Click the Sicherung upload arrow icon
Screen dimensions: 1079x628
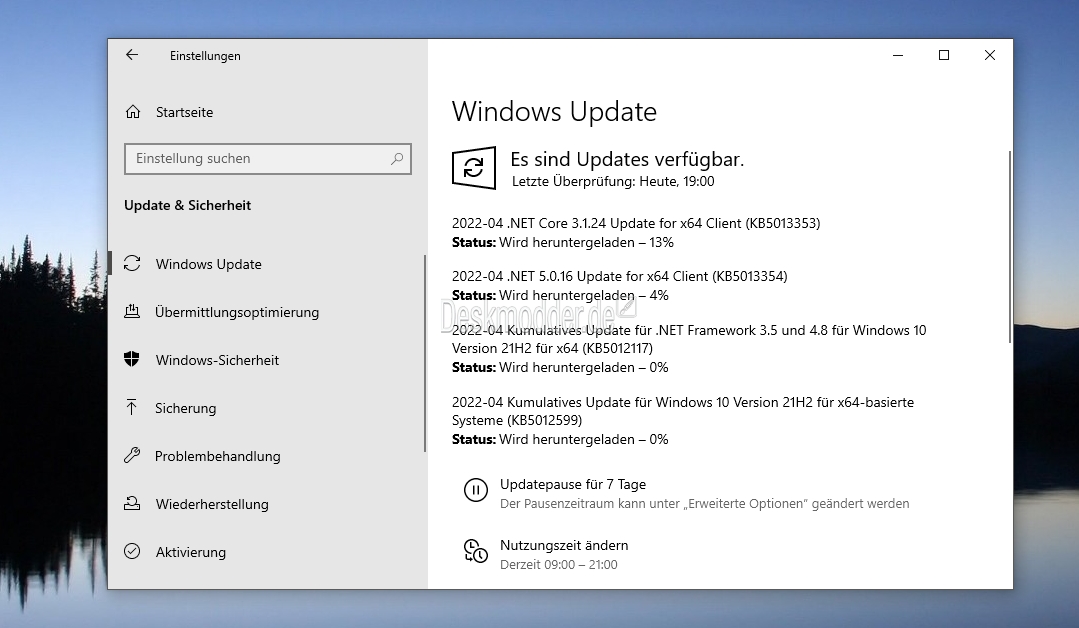tap(132, 408)
